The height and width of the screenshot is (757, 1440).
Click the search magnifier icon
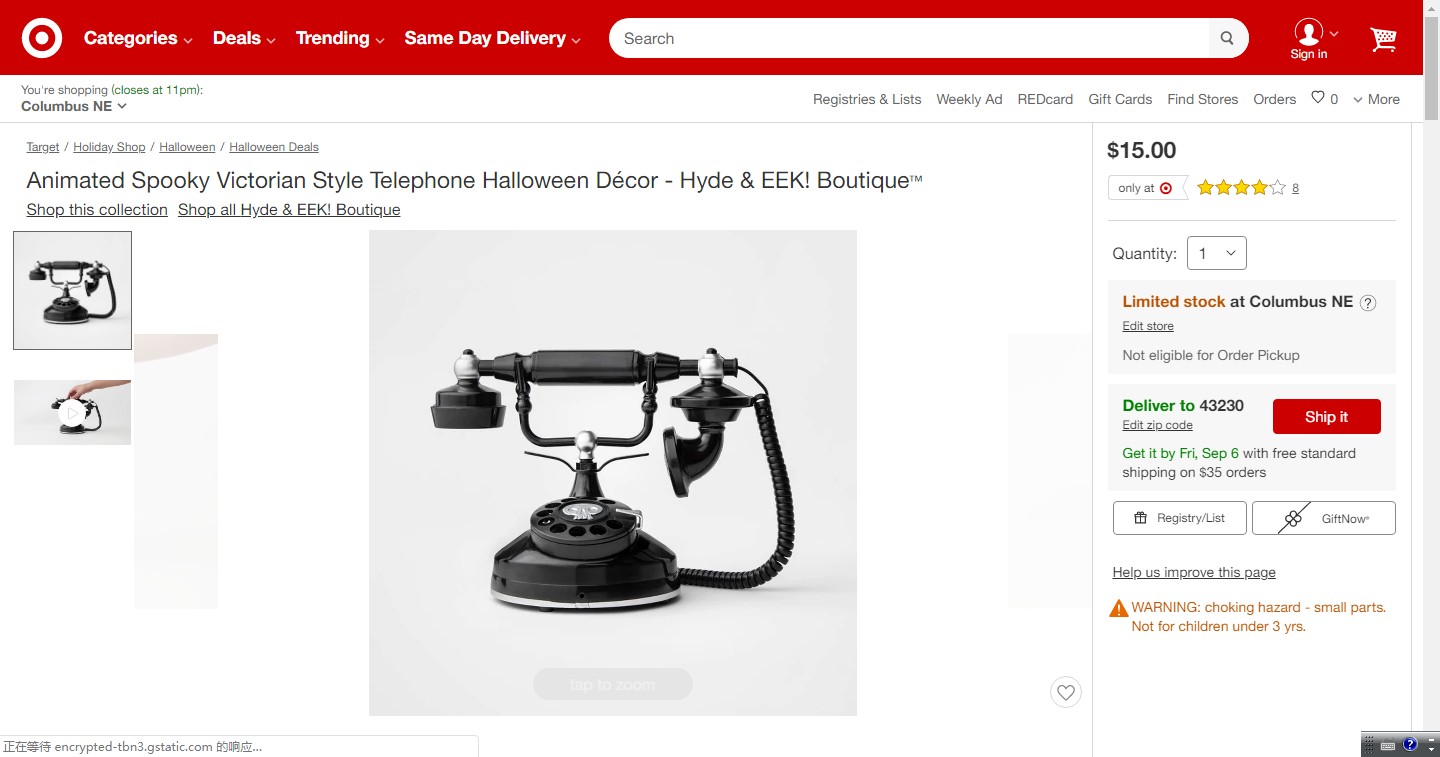[x=1227, y=39]
